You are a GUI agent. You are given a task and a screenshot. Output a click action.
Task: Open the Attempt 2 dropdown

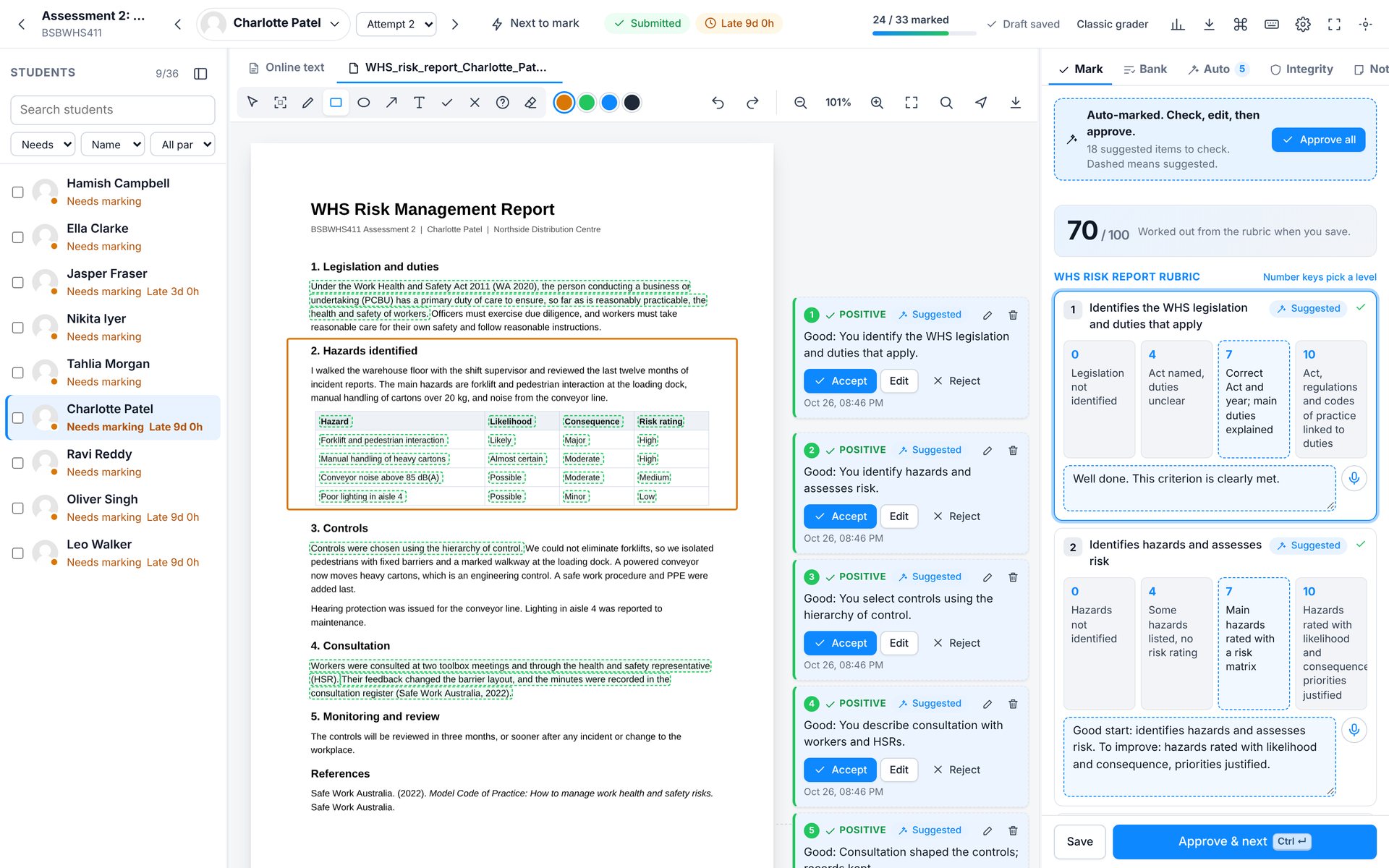pyautogui.click(x=396, y=24)
